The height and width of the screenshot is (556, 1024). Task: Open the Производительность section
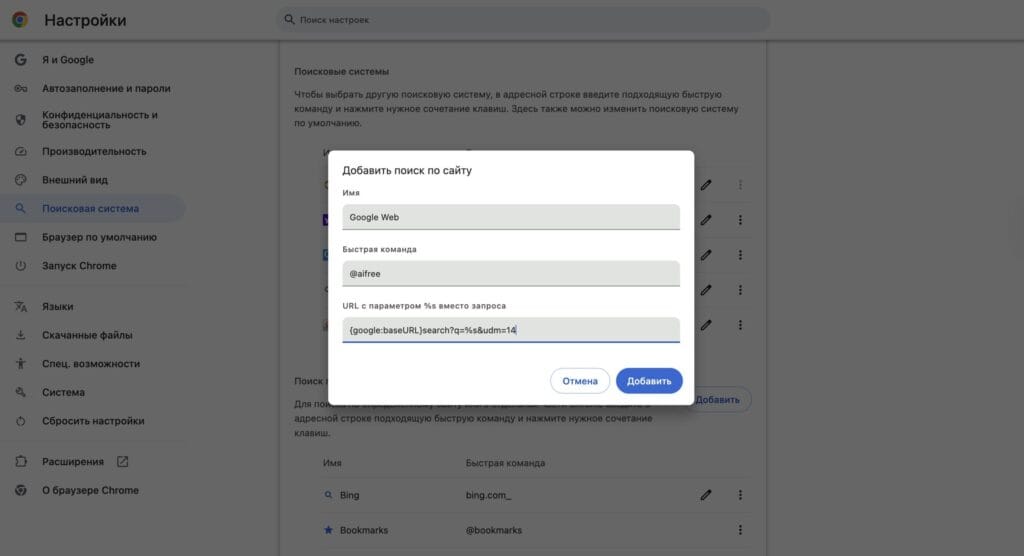pos(93,151)
